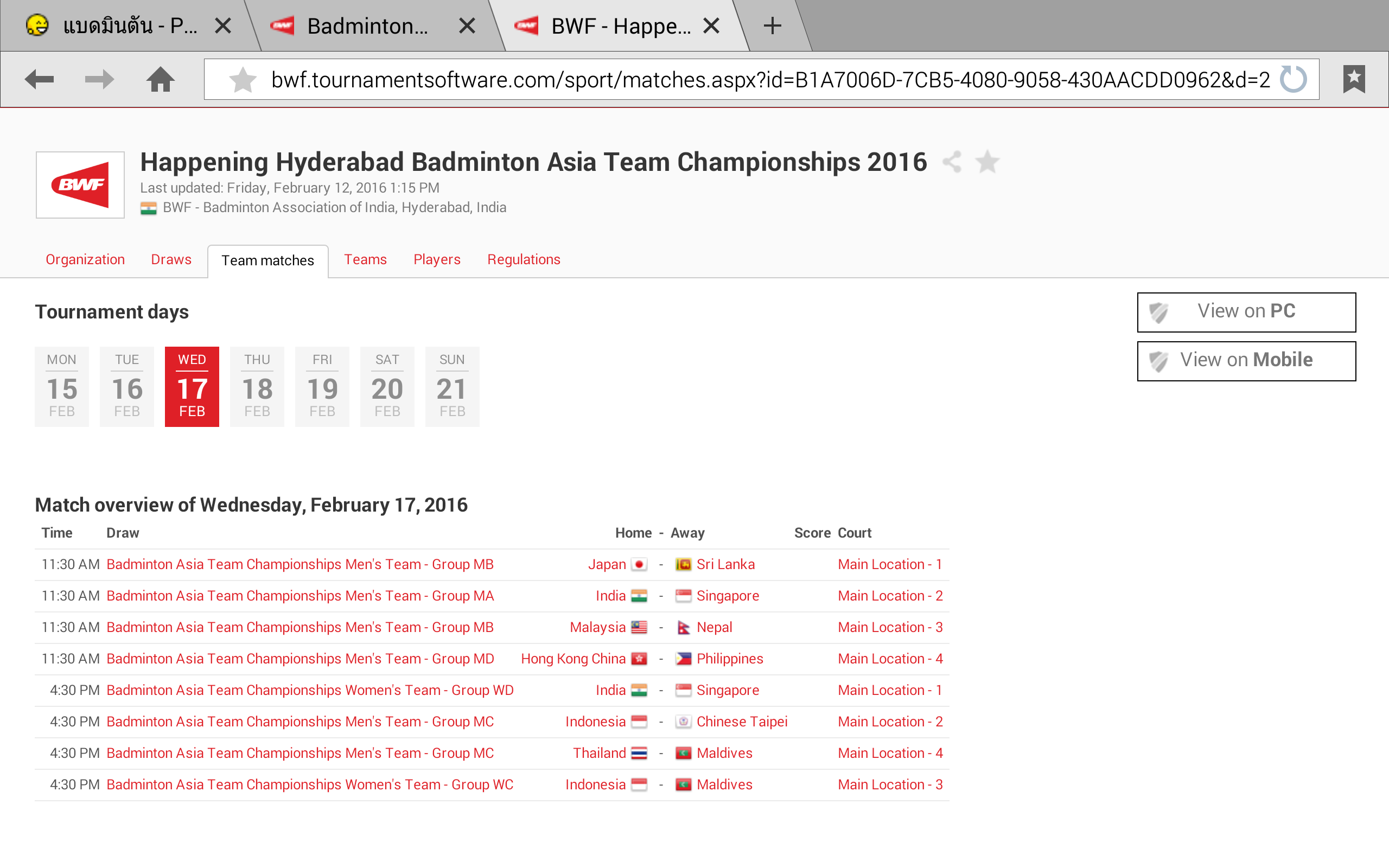This screenshot has height=868, width=1389.
Task: Open the Chinese Taipei team link
Action: (x=742, y=722)
